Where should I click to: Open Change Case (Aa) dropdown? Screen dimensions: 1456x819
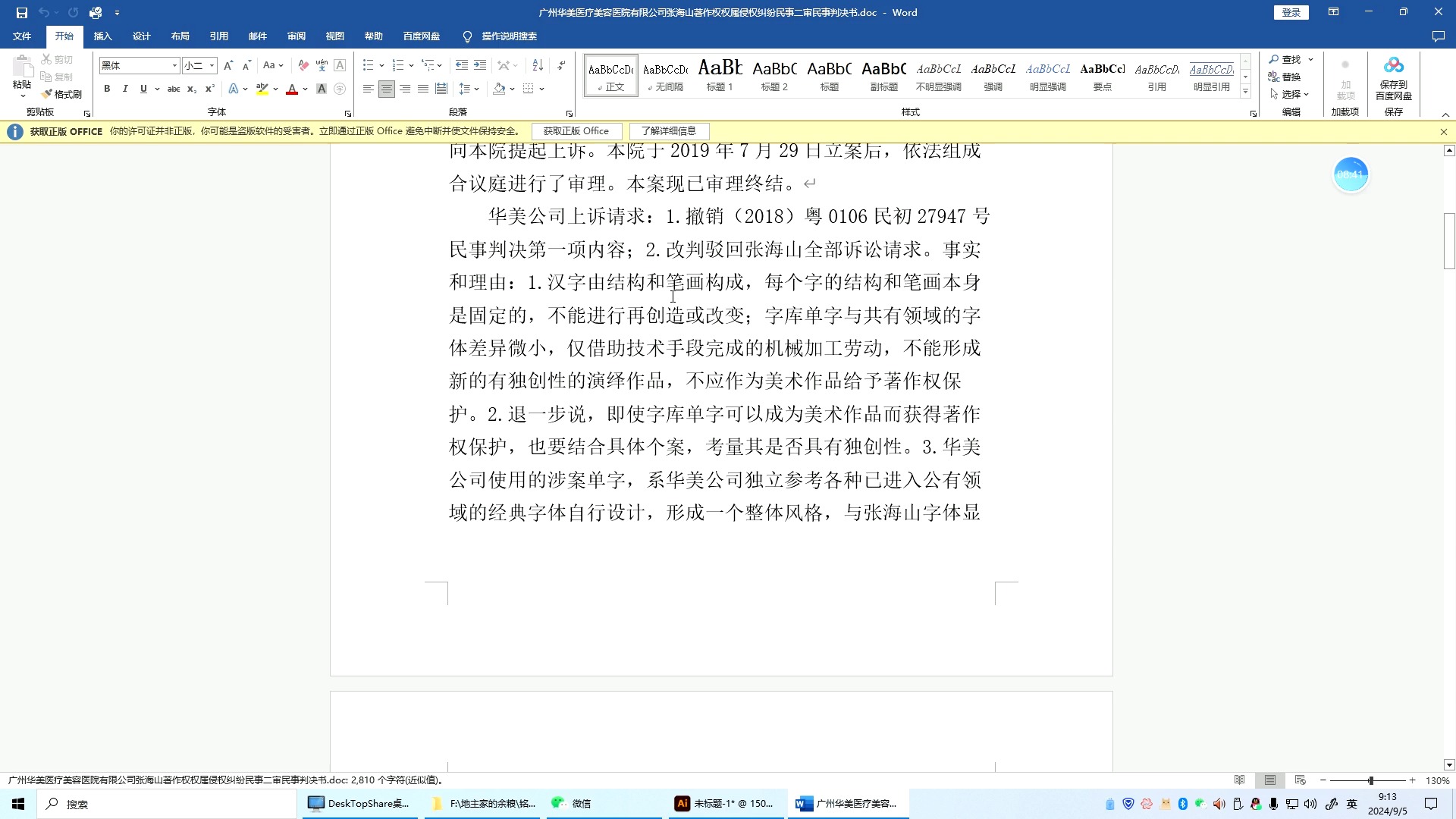(x=273, y=65)
